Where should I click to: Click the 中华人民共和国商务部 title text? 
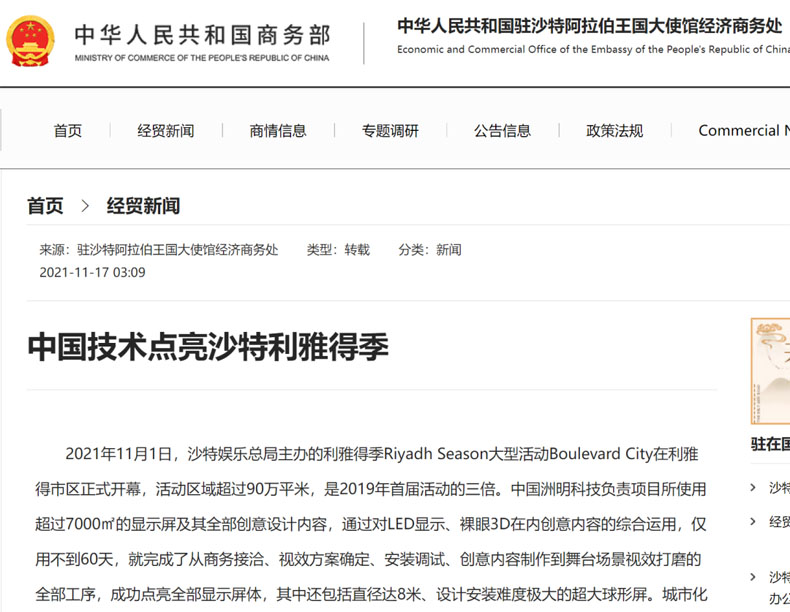[203, 35]
